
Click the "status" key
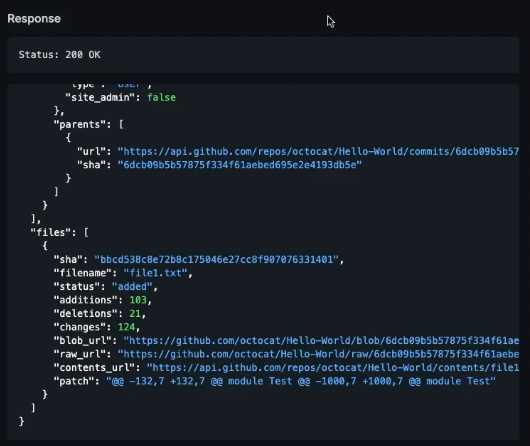point(77,287)
